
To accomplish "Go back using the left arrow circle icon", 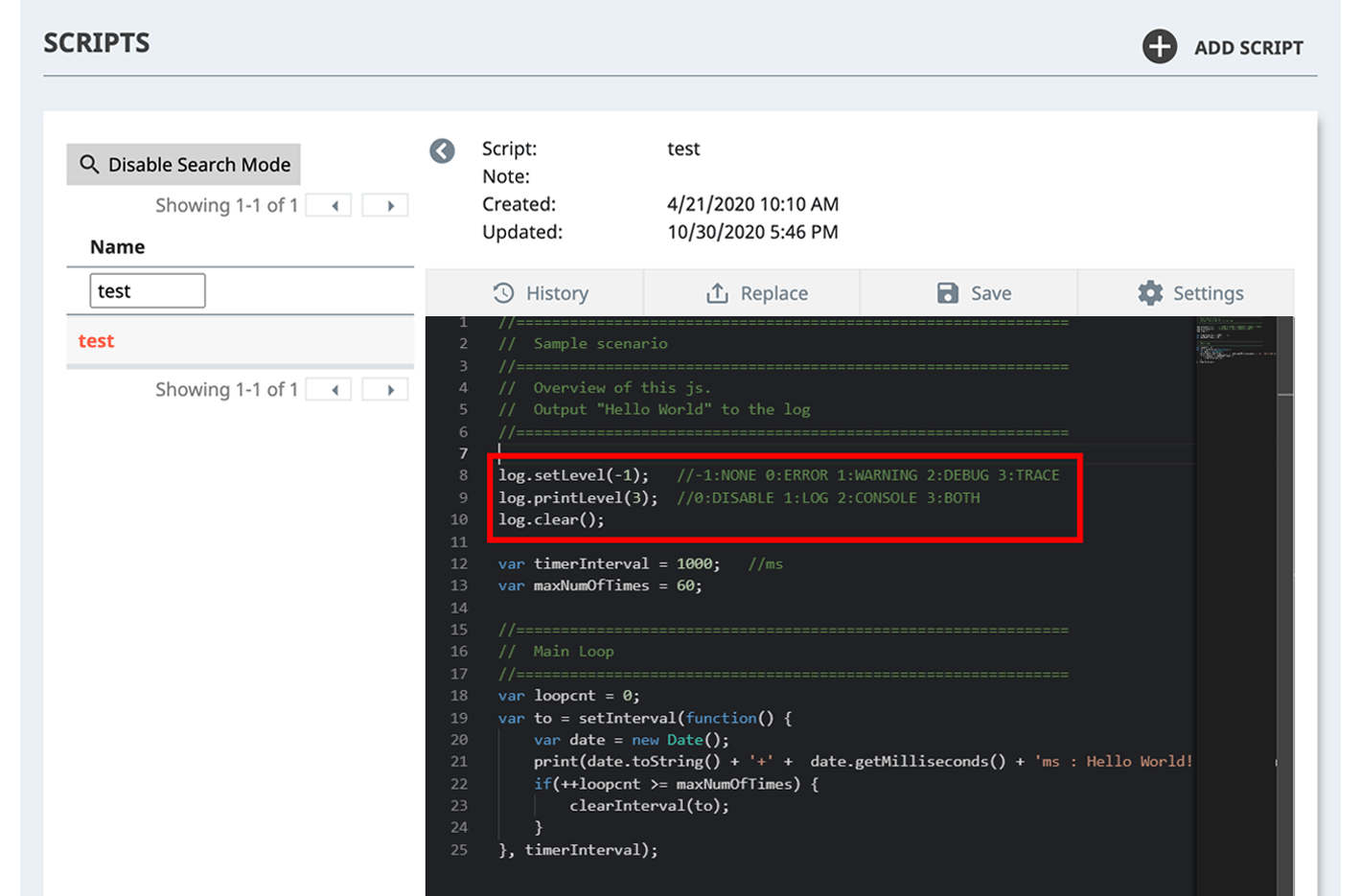I will click(x=442, y=150).
